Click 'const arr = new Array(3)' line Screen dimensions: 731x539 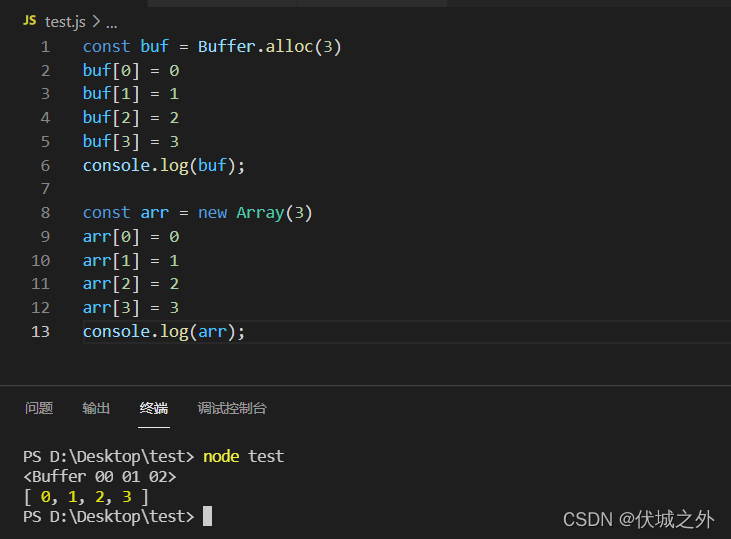(198, 213)
